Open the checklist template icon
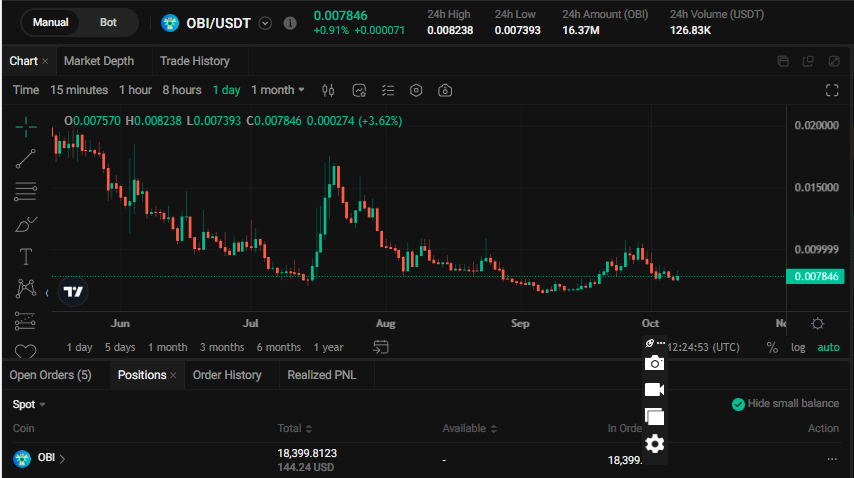Viewport: 854px width, 478px height. [388, 90]
